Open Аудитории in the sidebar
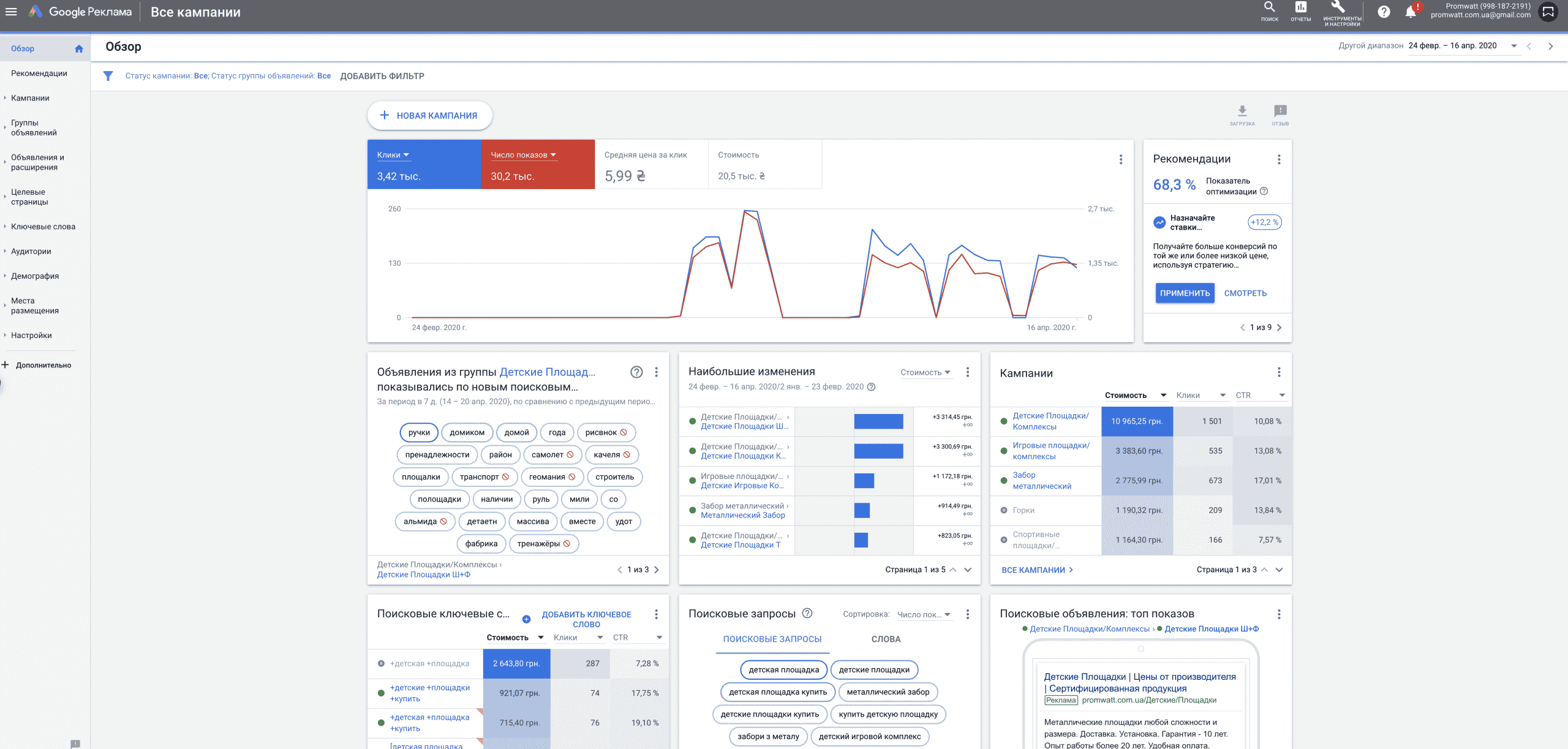Viewport: 1568px width, 749px height. (x=31, y=251)
